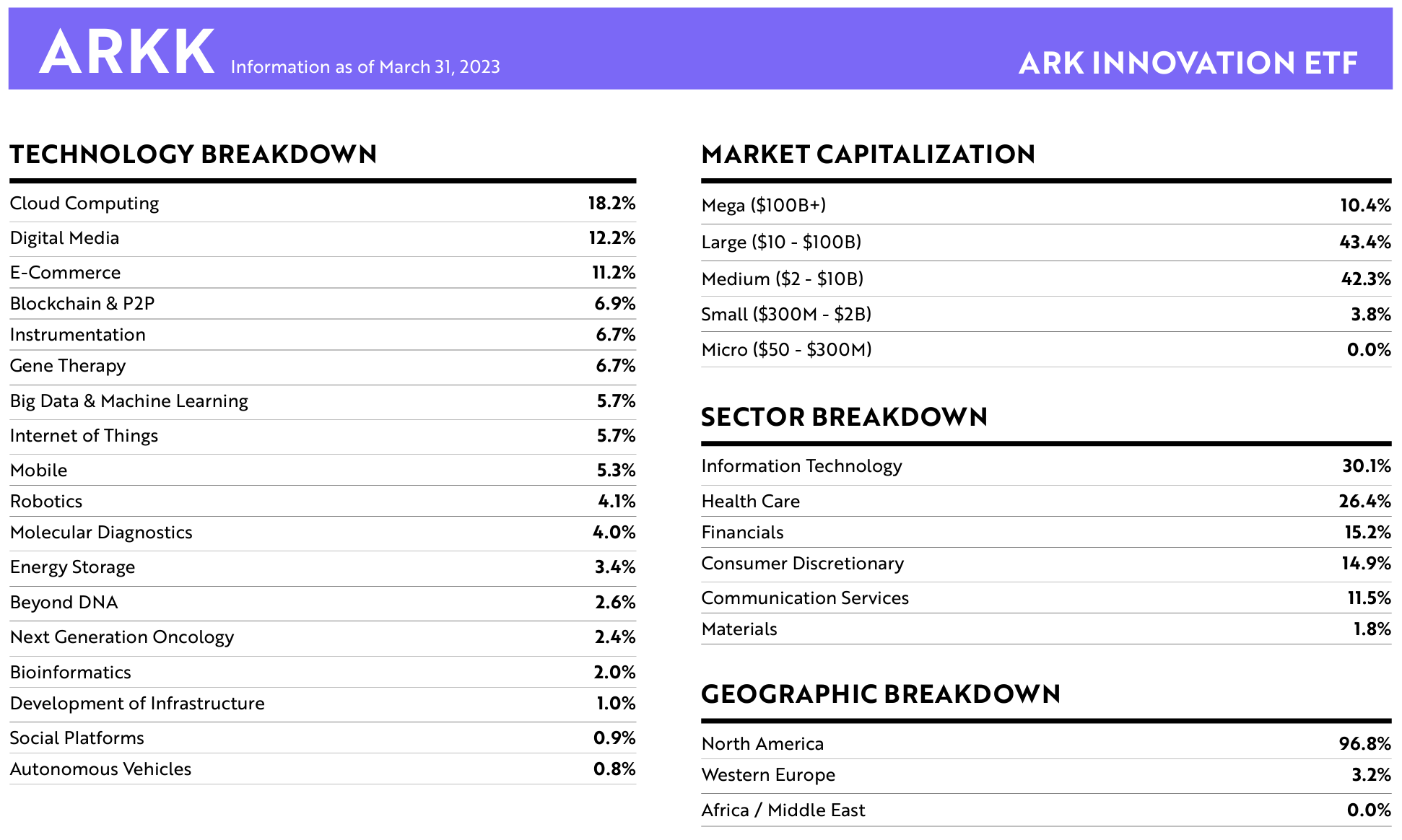Select the Cloud Computing row label

pos(84,204)
